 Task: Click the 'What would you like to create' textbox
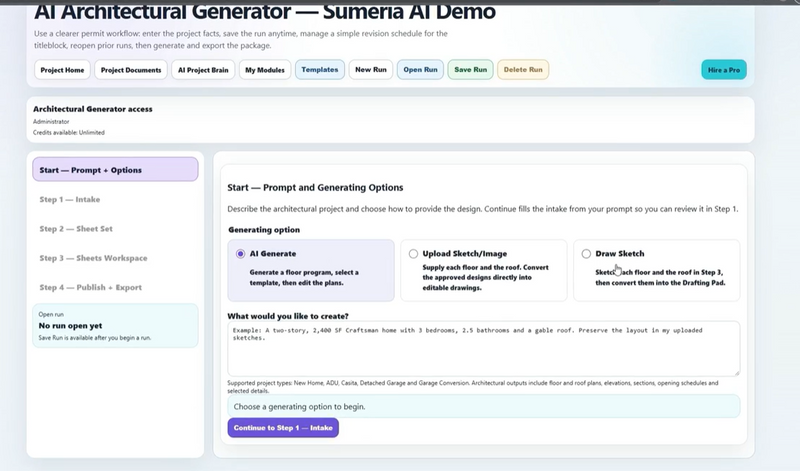point(484,349)
